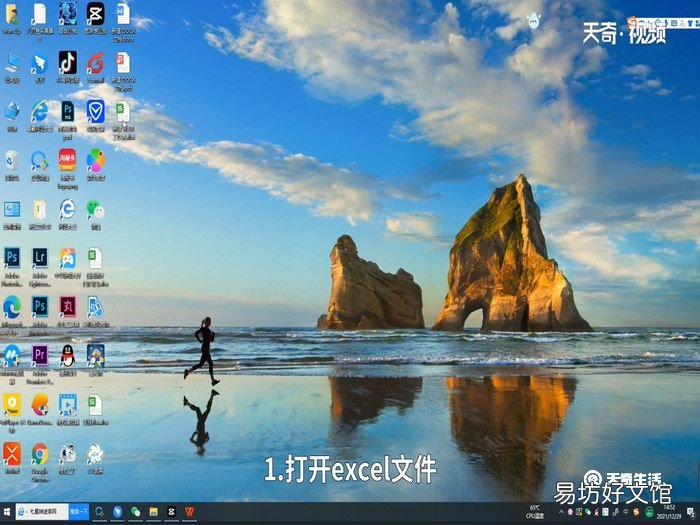Click the 搜索一下 search button on taskbar
Image resolution: width=700 pixels, height=525 pixels.
79,512
